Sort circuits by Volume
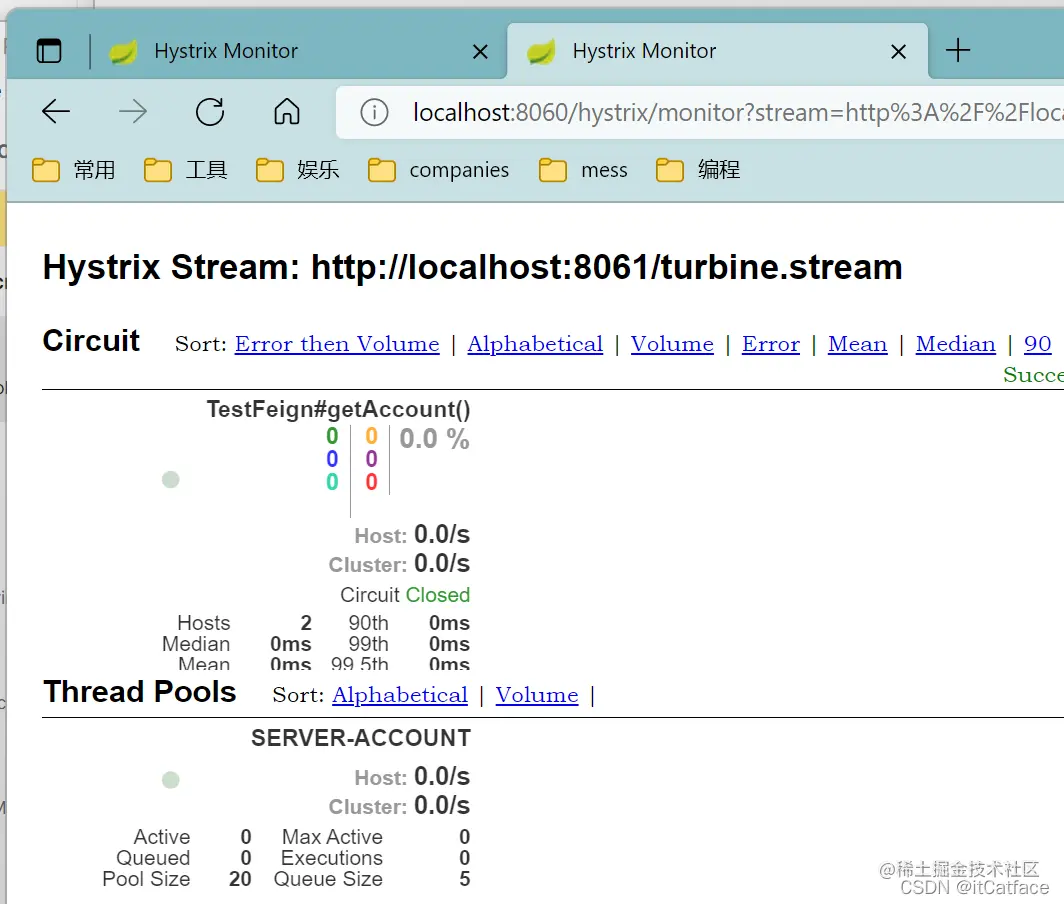 672,344
